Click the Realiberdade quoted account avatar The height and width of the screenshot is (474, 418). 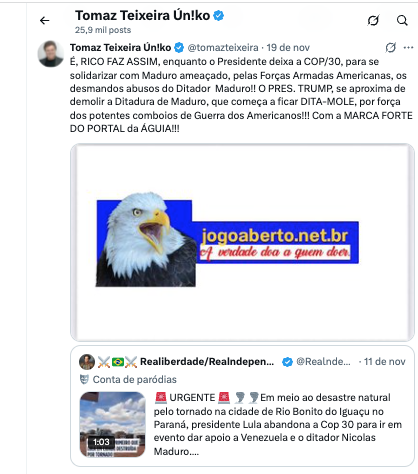[87, 362]
